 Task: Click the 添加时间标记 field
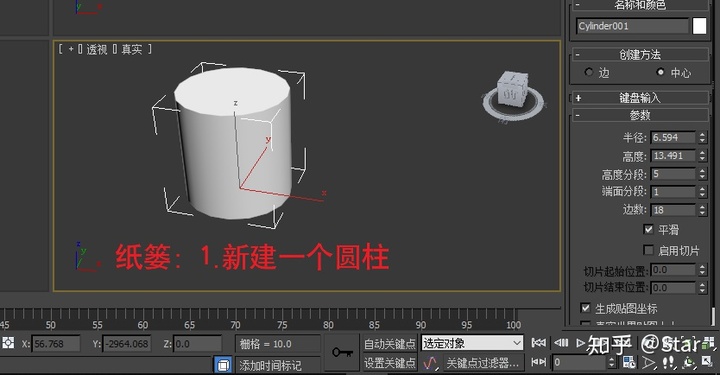tap(279, 365)
